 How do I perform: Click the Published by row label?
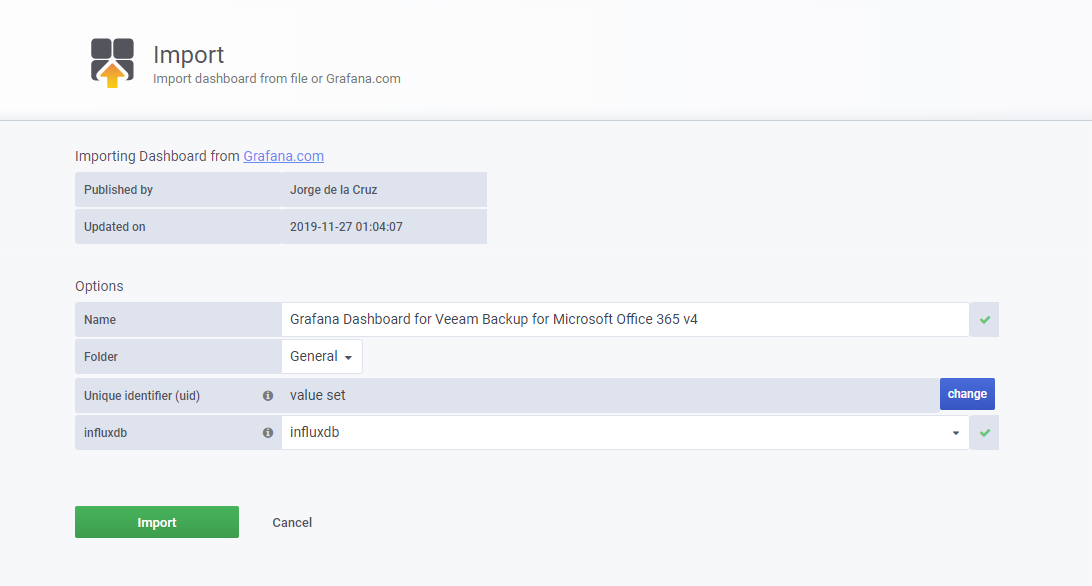pos(118,190)
